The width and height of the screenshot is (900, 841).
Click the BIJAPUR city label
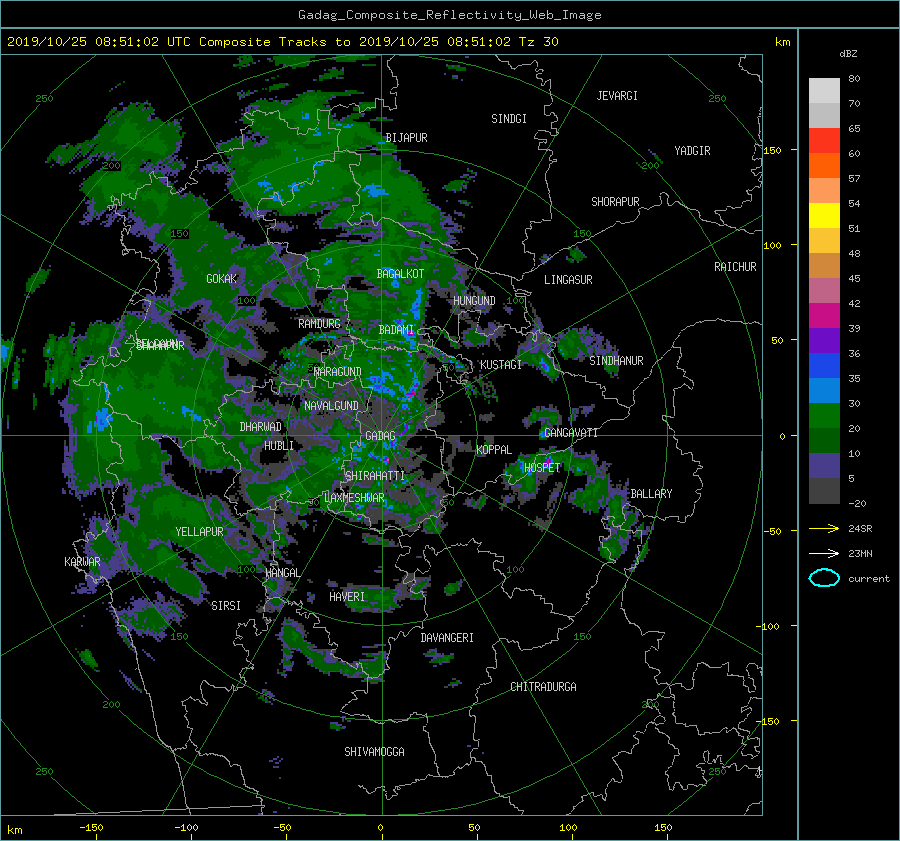[406, 138]
